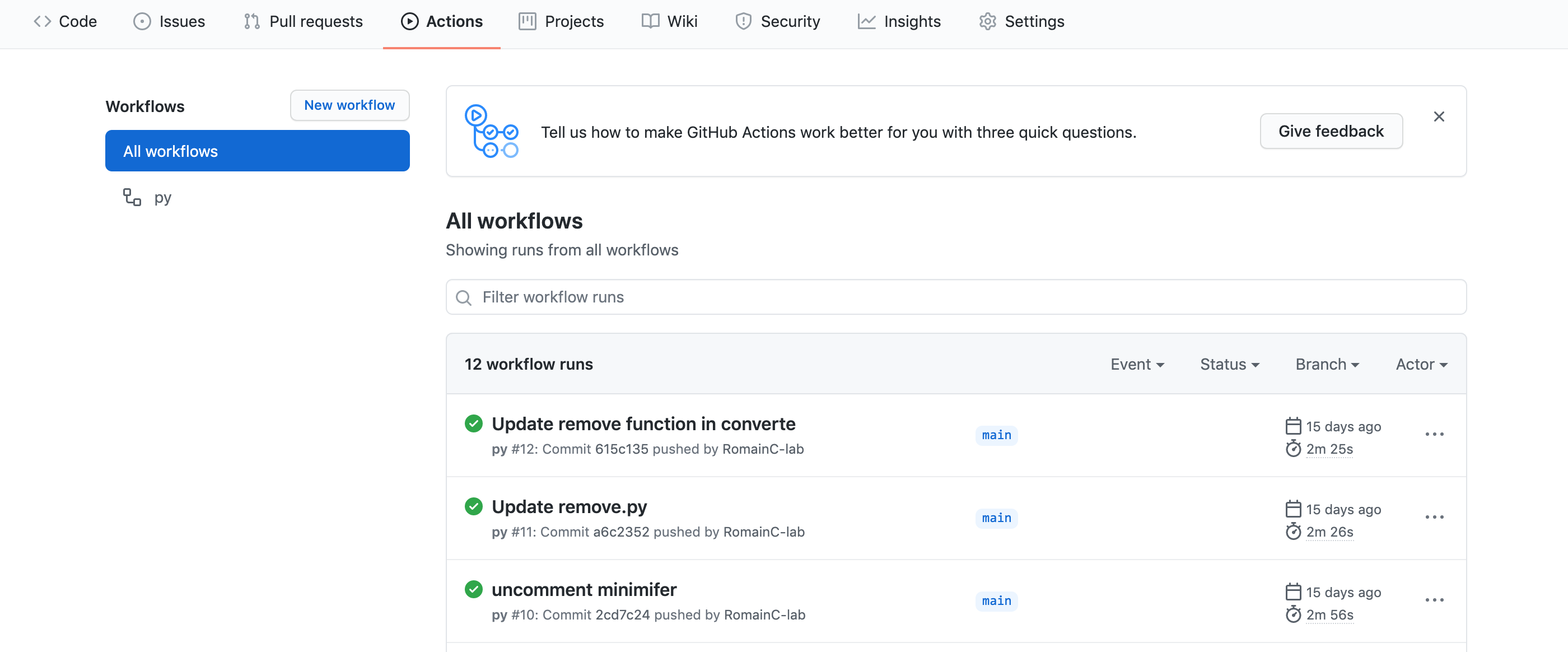The image size is (1568, 652).
Task: Open the kebab menu for Update remove.py run
Action: (1434, 517)
